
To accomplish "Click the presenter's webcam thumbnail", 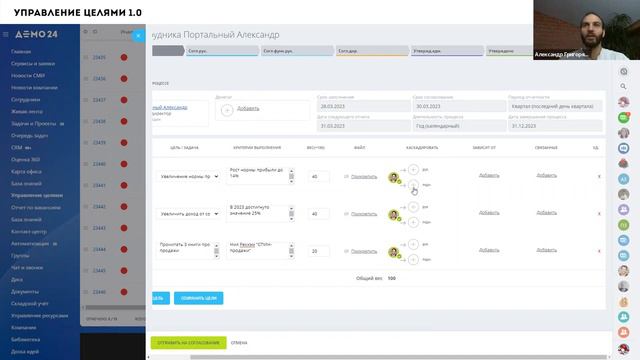I will [x=587, y=30].
